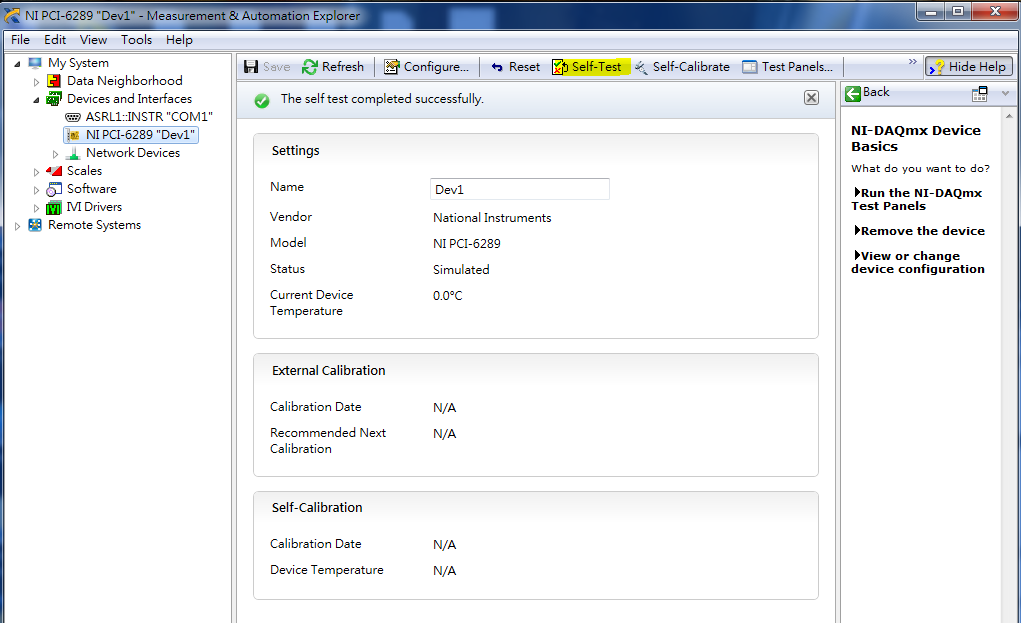Image resolution: width=1021 pixels, height=623 pixels.
Task: Expand the Software tree node
Action: coord(36,190)
